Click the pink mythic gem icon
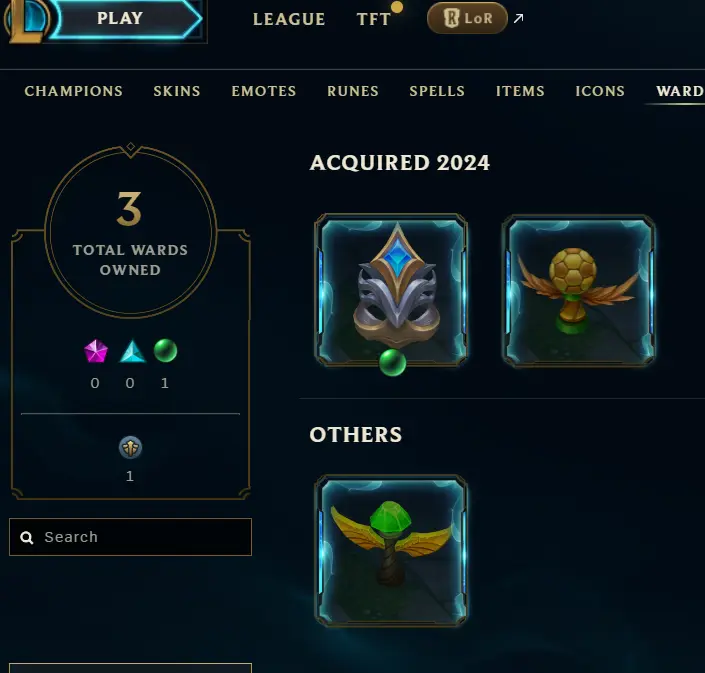Screen dimensions: 705x673 [x=96, y=351]
